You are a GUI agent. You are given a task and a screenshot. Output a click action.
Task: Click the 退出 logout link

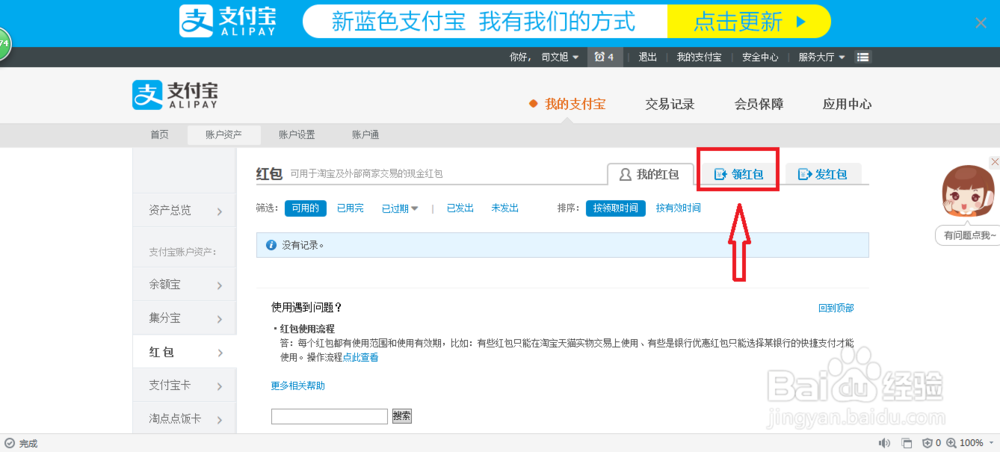pyautogui.click(x=647, y=57)
